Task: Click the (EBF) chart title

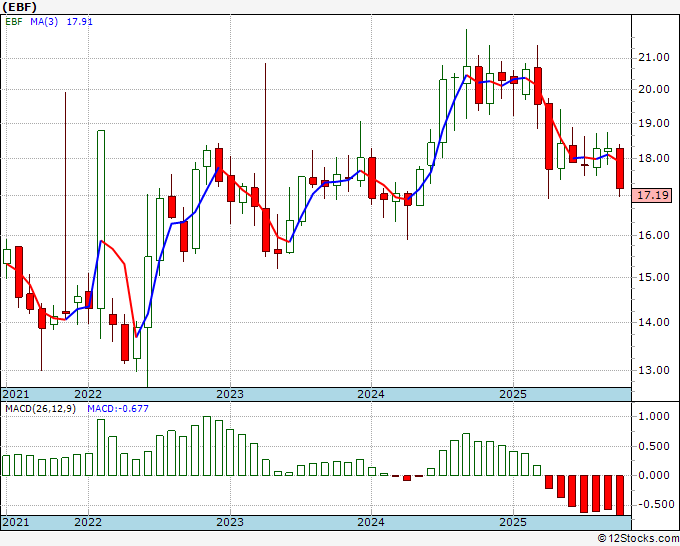Action: click(20, 7)
